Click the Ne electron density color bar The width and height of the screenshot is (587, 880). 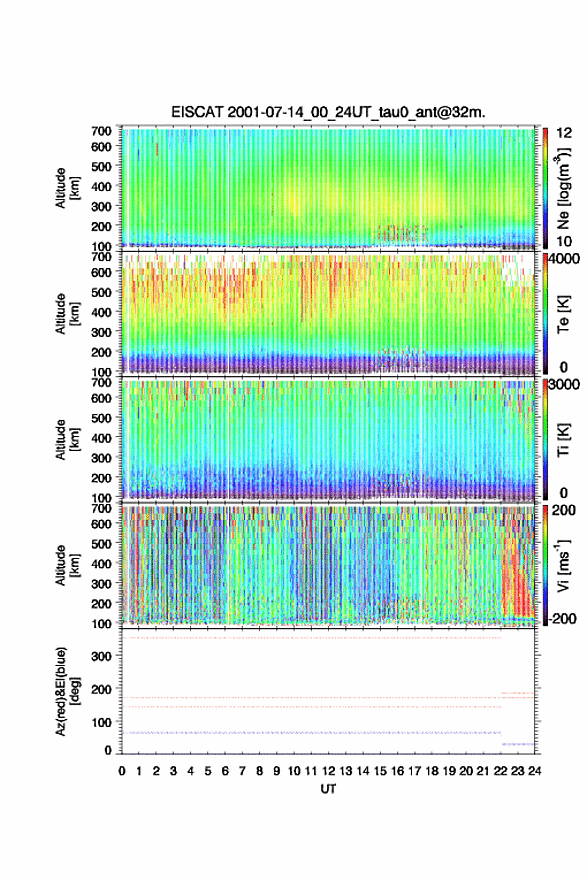(545, 188)
